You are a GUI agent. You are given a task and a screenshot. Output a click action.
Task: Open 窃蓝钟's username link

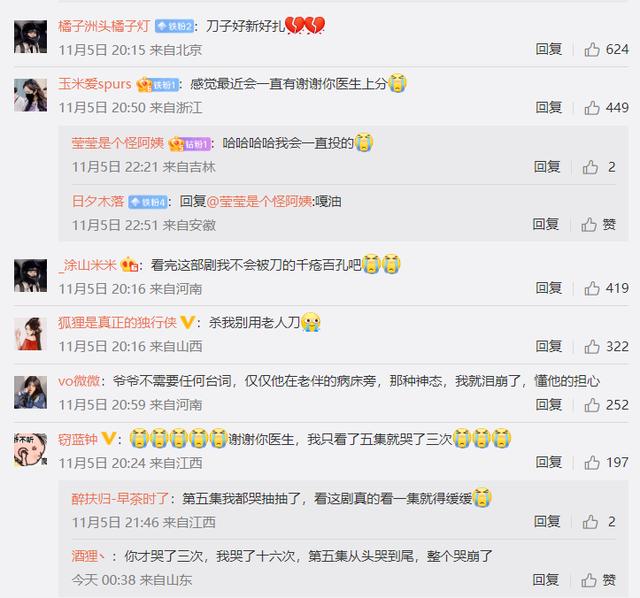pos(78,440)
